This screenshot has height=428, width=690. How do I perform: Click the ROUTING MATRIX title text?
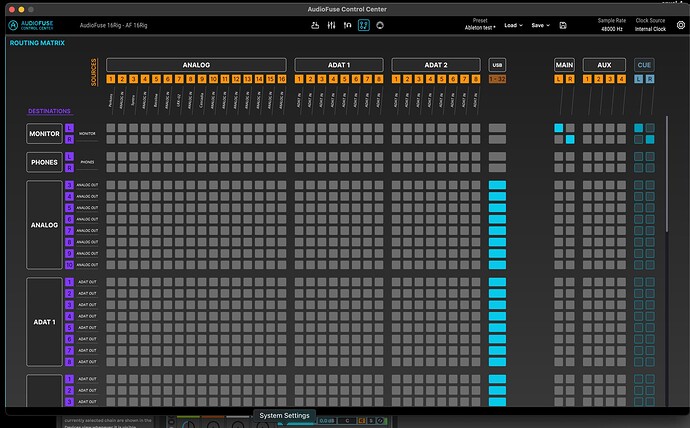[37, 43]
